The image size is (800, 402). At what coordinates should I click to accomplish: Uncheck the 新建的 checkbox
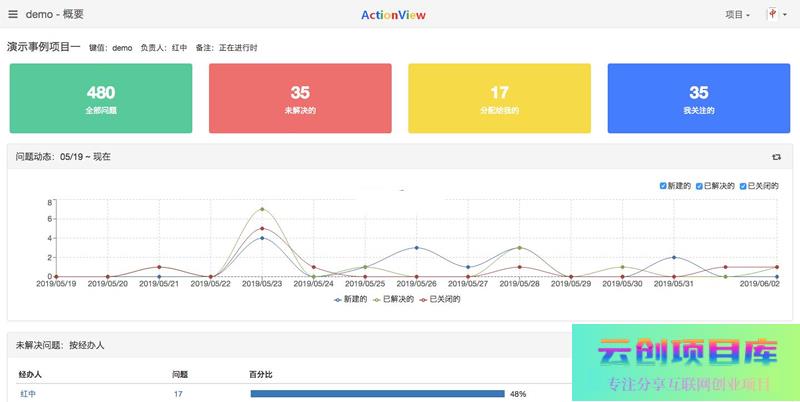(x=663, y=186)
